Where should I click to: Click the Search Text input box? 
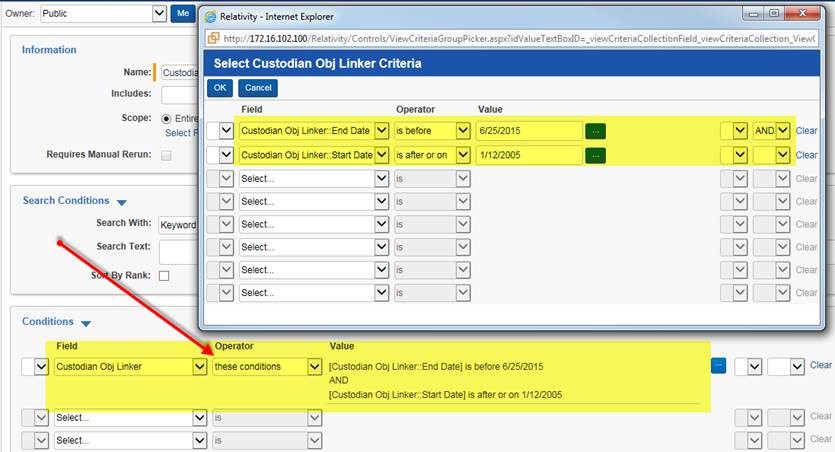[x=178, y=252]
